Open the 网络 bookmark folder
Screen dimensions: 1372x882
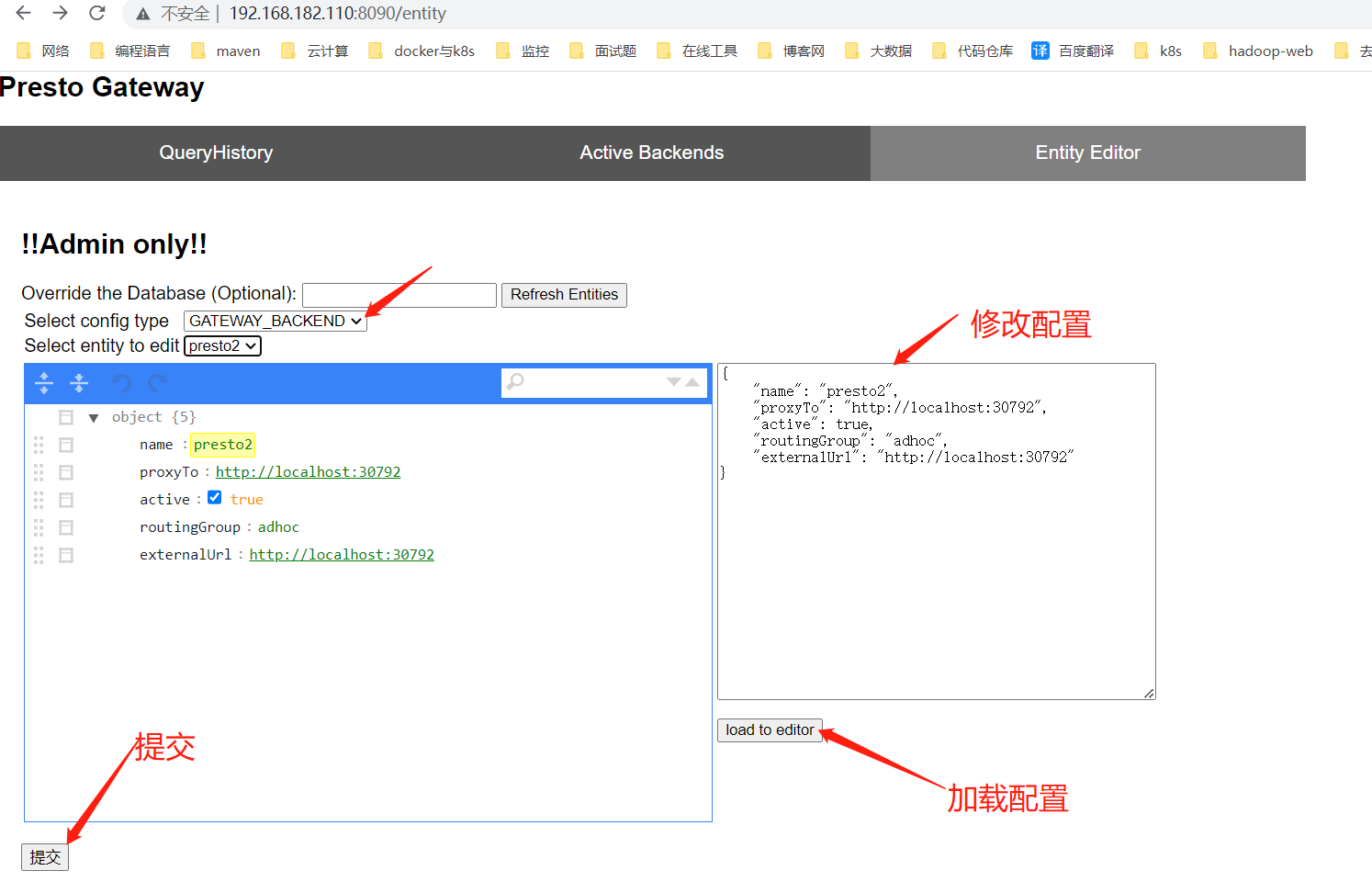[x=43, y=51]
